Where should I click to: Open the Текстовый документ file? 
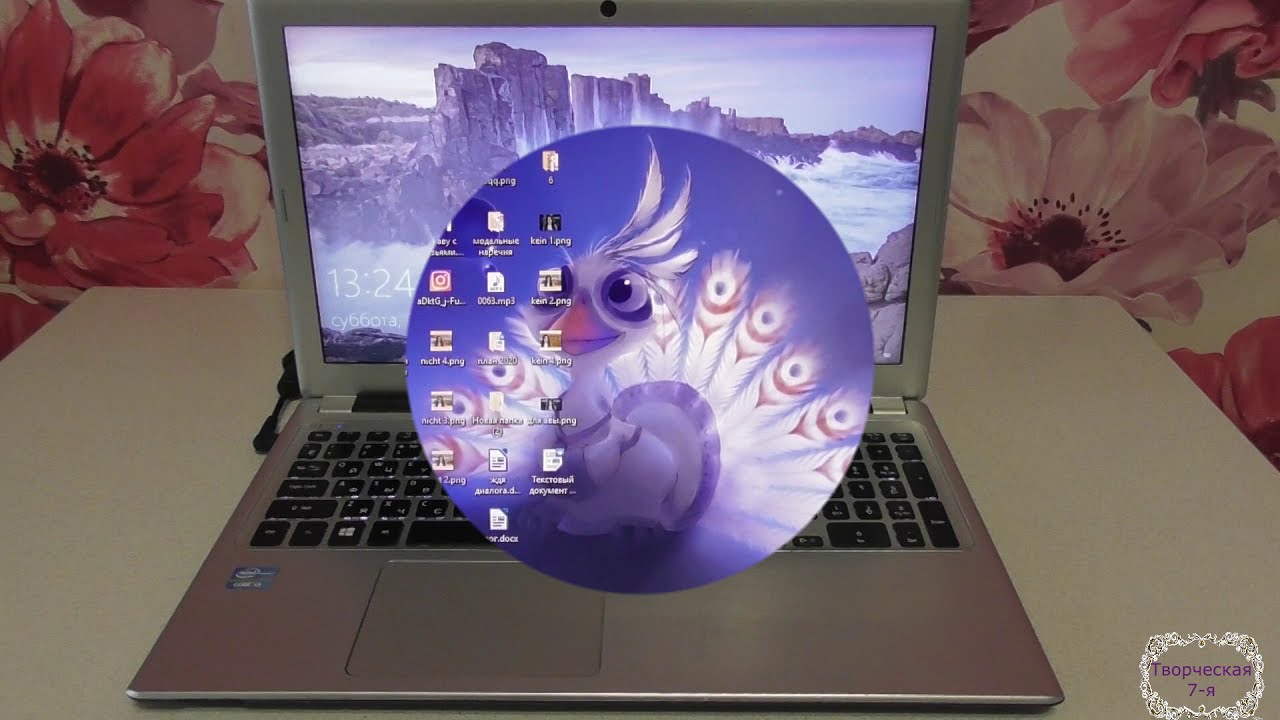pyautogui.click(x=553, y=473)
